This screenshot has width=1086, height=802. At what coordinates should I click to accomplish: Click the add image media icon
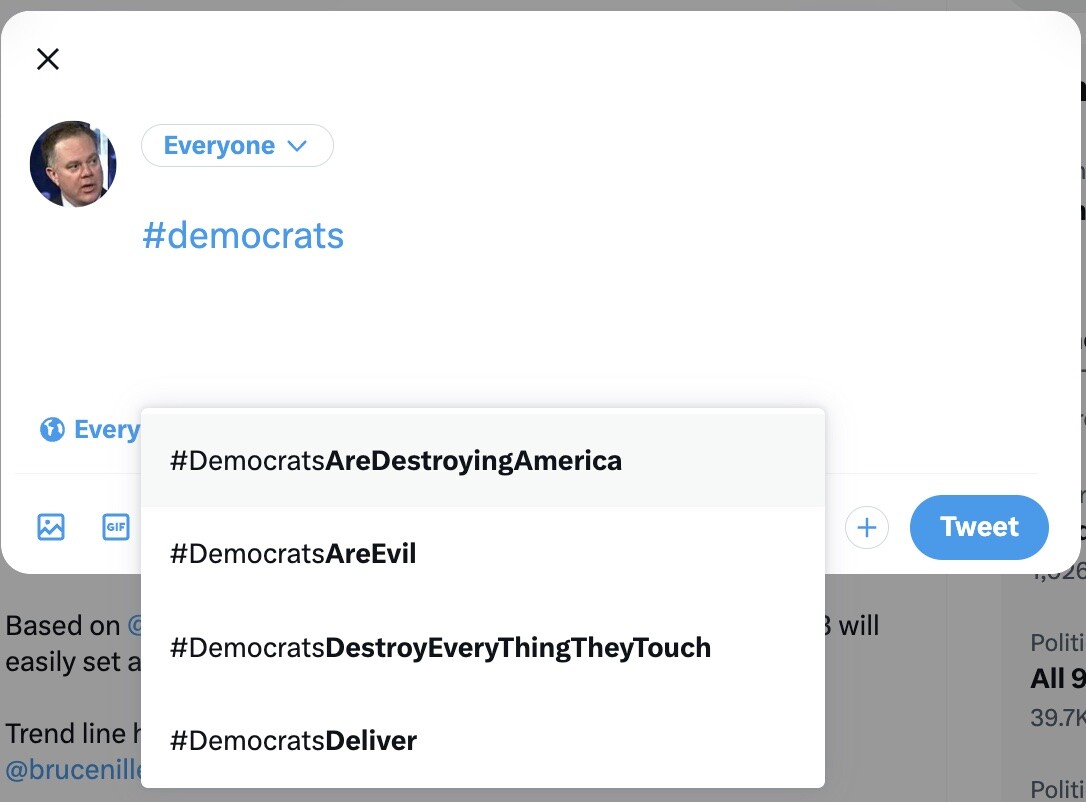51,527
